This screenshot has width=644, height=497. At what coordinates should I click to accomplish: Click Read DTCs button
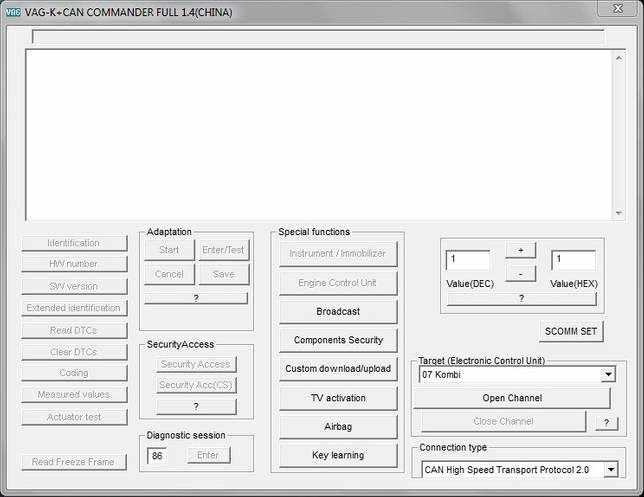click(74, 330)
